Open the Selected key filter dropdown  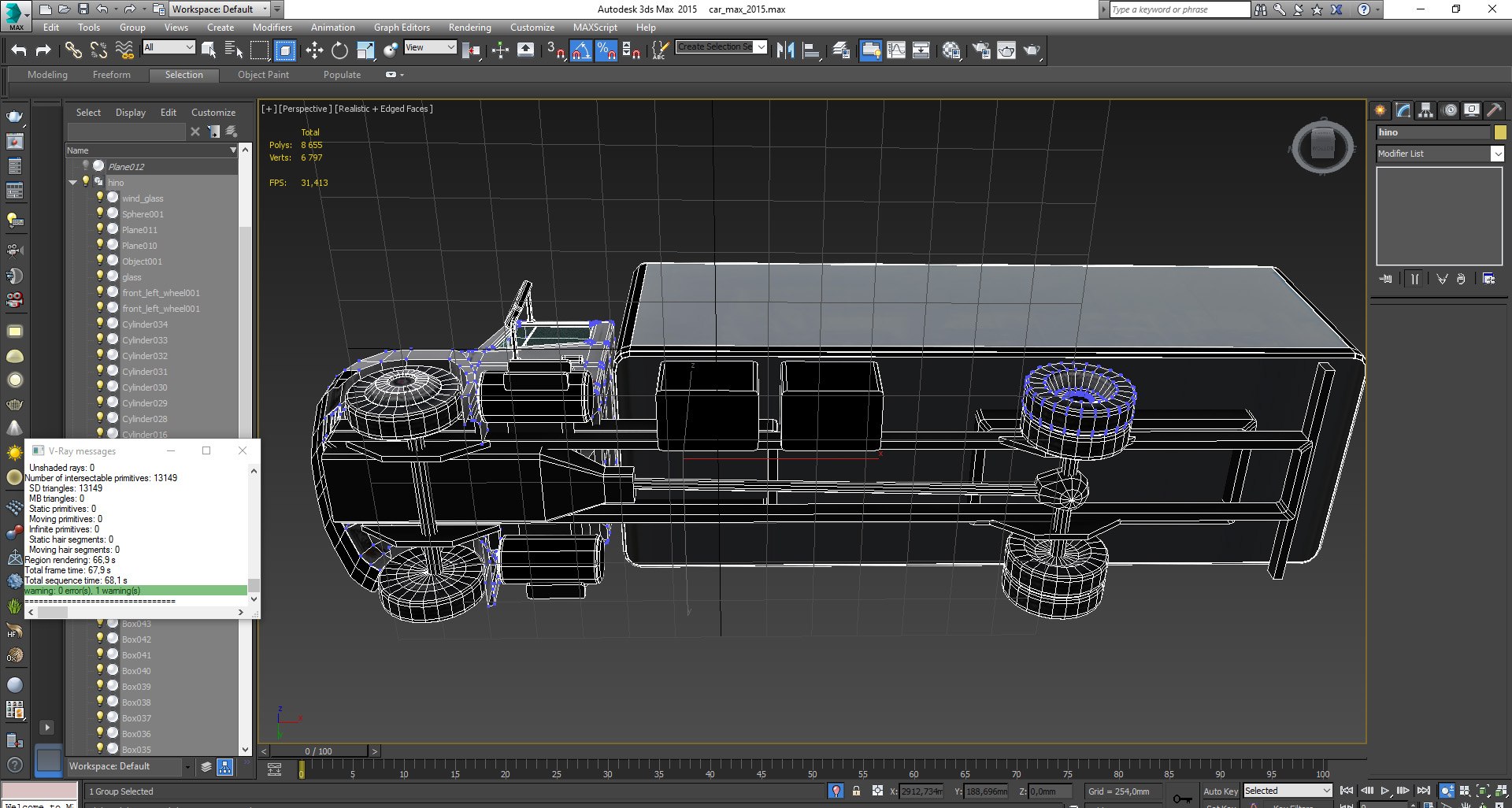(x=1288, y=791)
